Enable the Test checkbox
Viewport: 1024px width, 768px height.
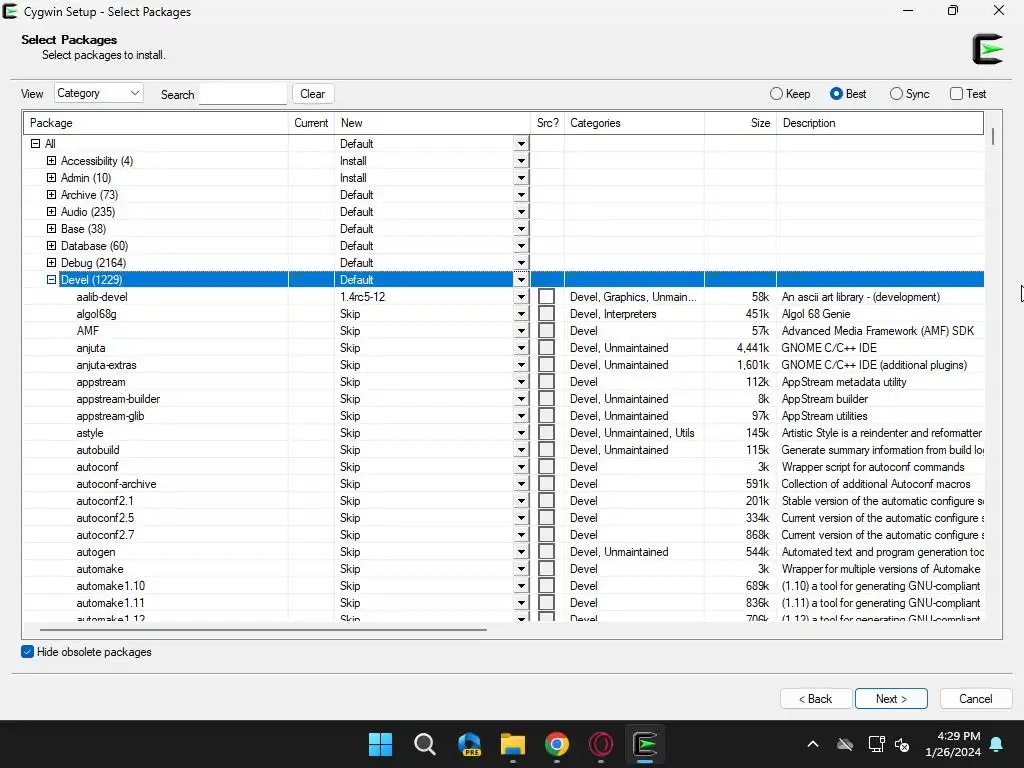tap(956, 93)
